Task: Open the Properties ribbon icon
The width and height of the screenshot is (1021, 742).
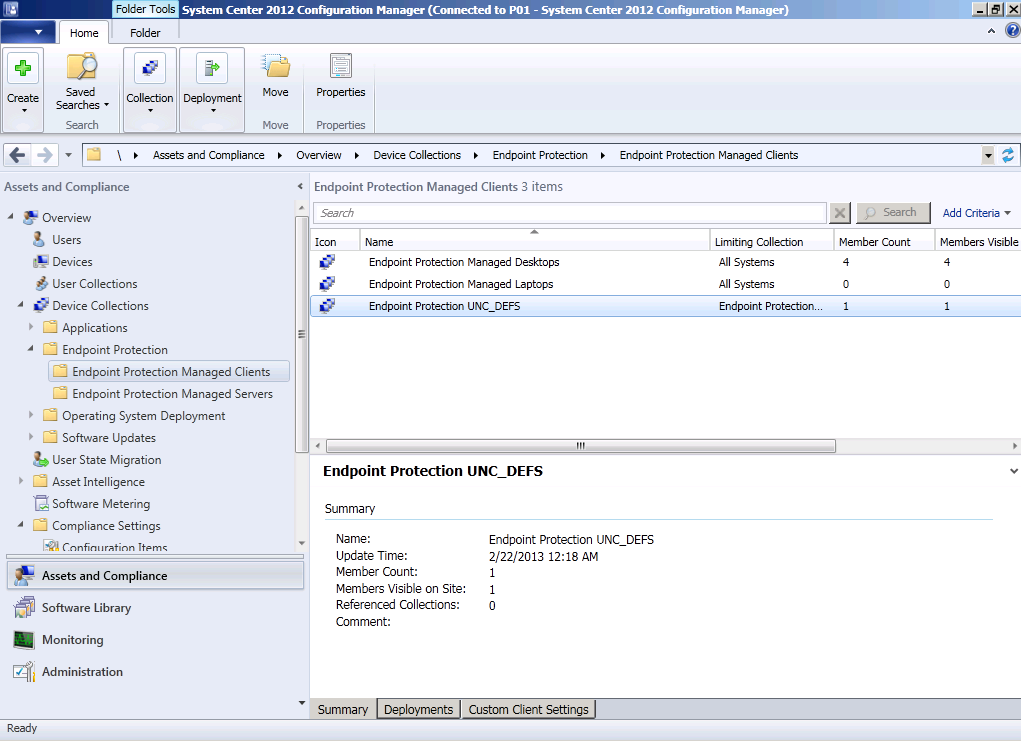Action: pos(341,66)
